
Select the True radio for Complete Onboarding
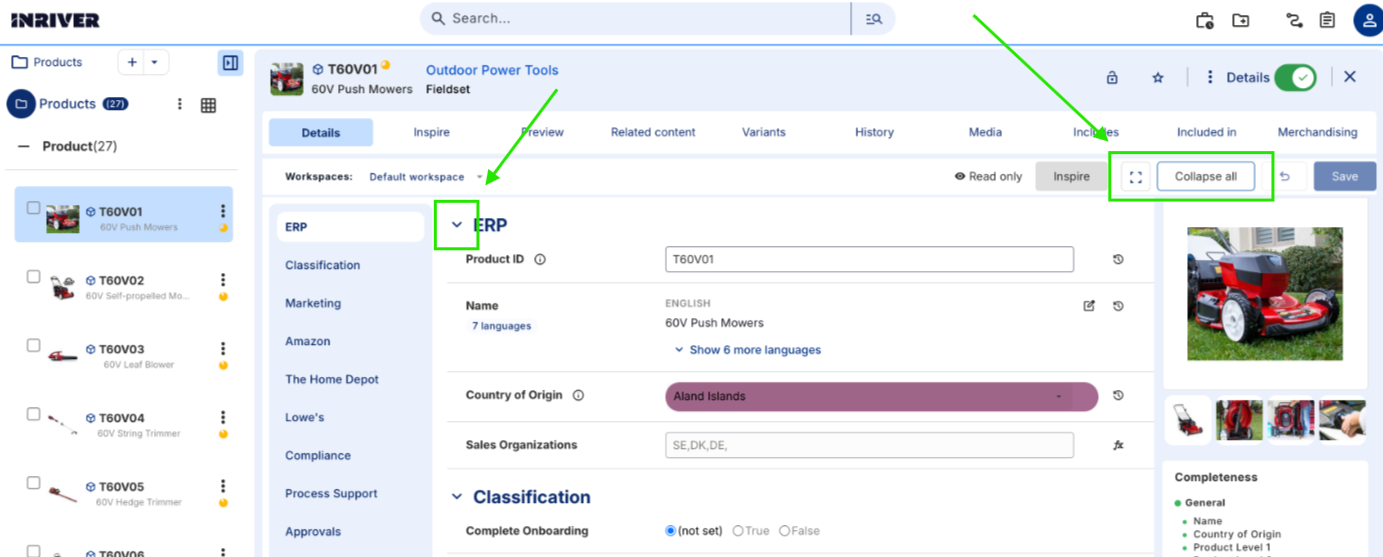coord(738,531)
